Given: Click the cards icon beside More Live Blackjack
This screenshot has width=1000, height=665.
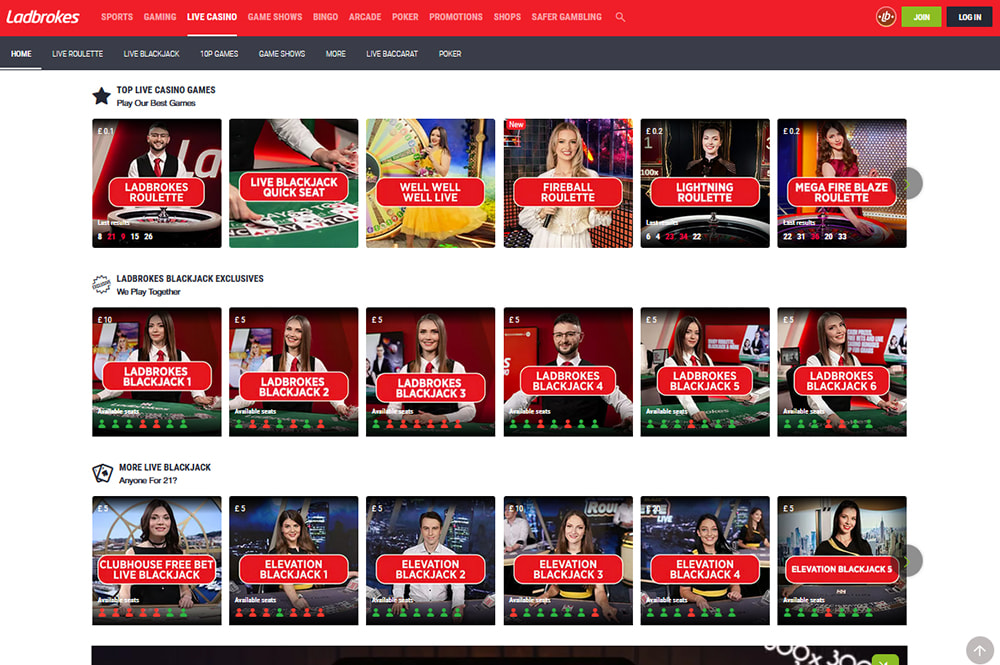Looking at the screenshot, I should point(103,473).
